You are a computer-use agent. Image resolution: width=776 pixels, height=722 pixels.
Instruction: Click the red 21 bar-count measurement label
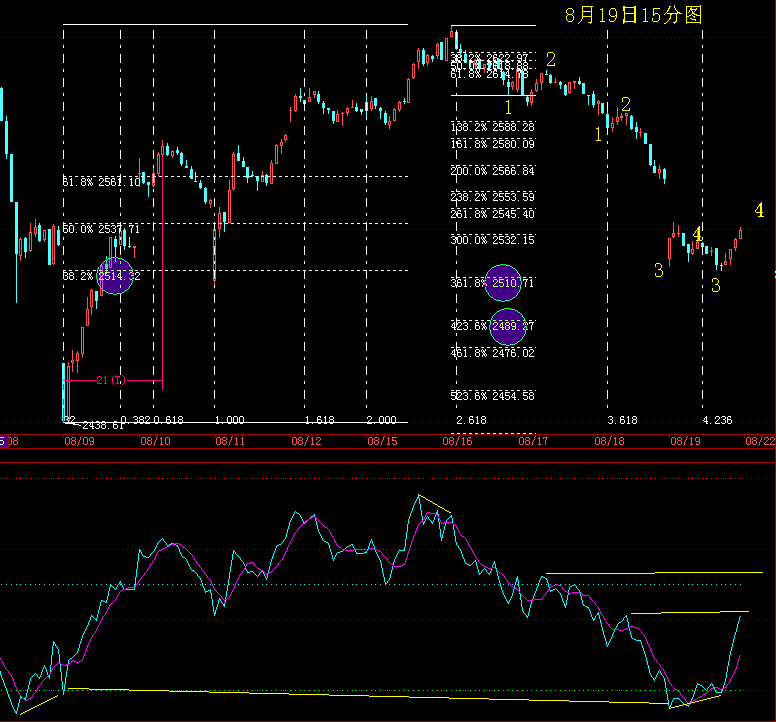point(109,381)
